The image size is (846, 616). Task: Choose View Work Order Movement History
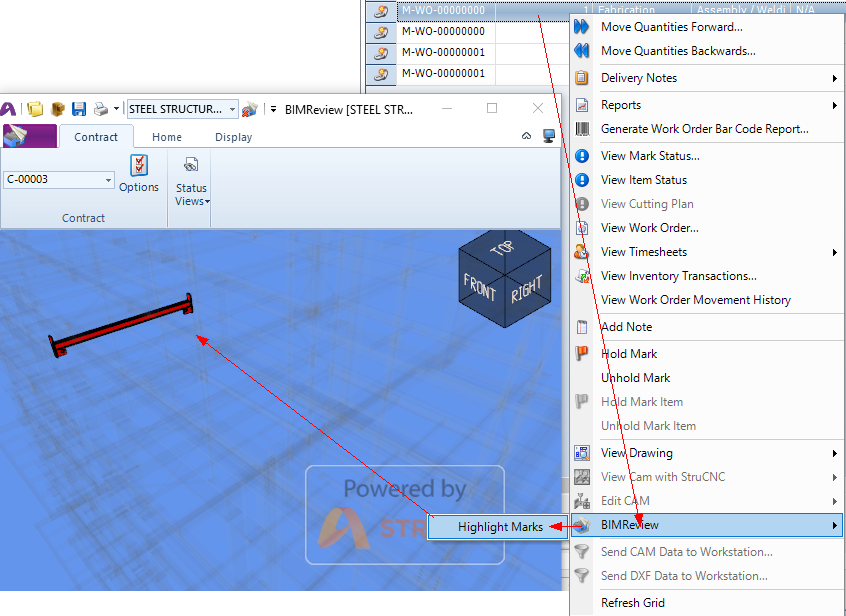pyautogui.click(x=695, y=300)
